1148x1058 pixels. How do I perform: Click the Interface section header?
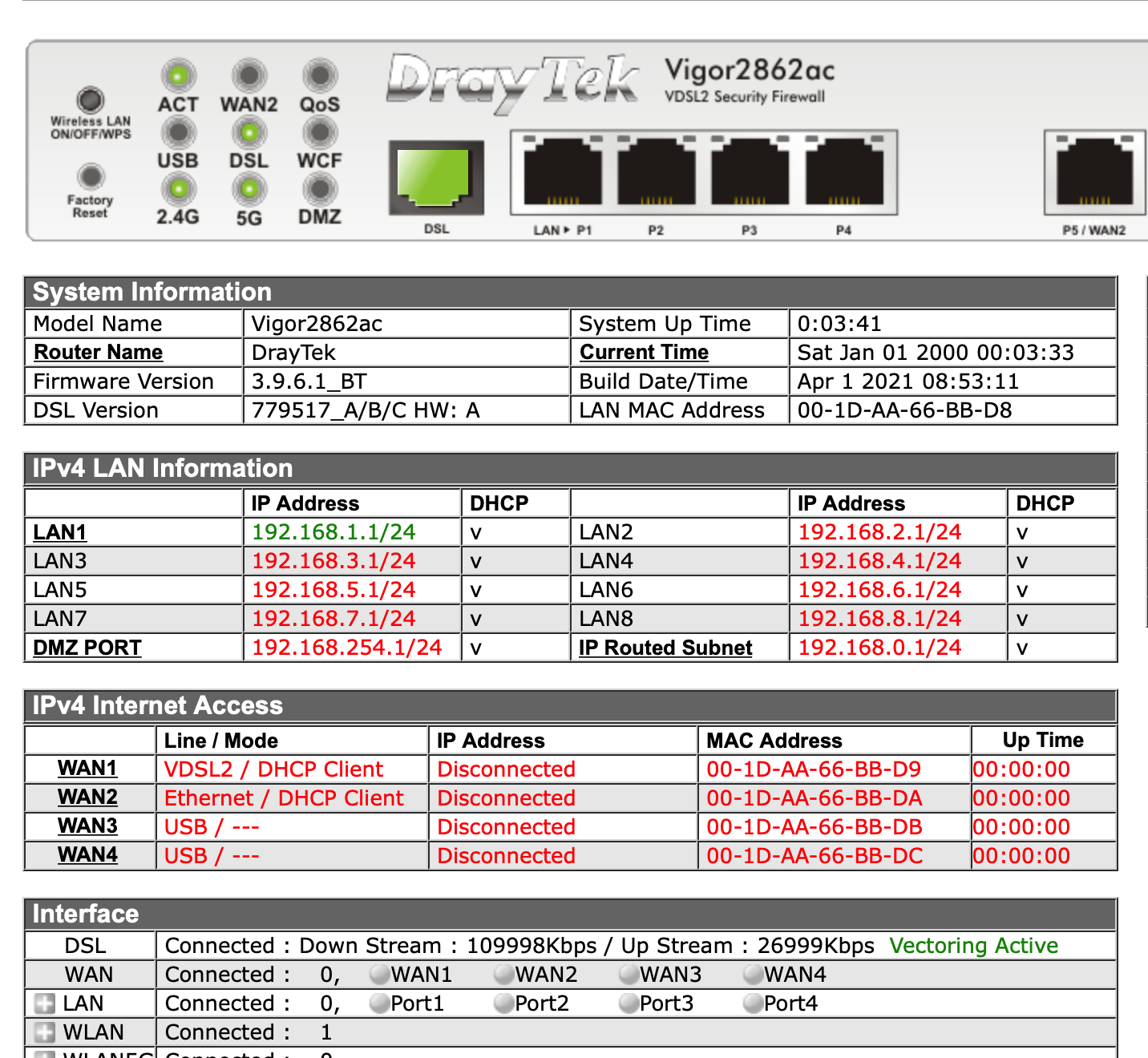[570, 914]
